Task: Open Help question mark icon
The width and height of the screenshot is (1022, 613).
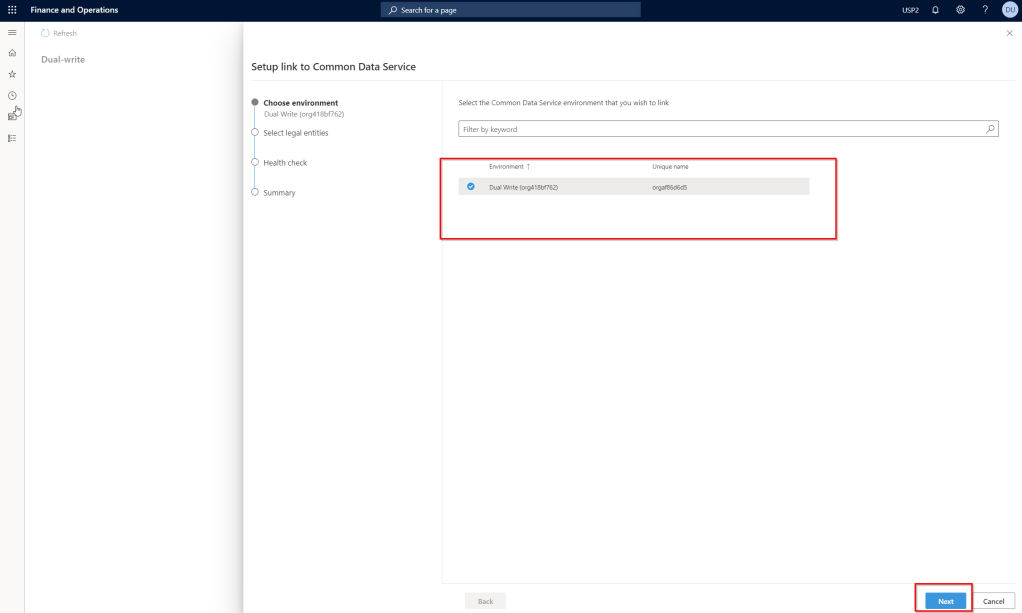Action: [985, 10]
